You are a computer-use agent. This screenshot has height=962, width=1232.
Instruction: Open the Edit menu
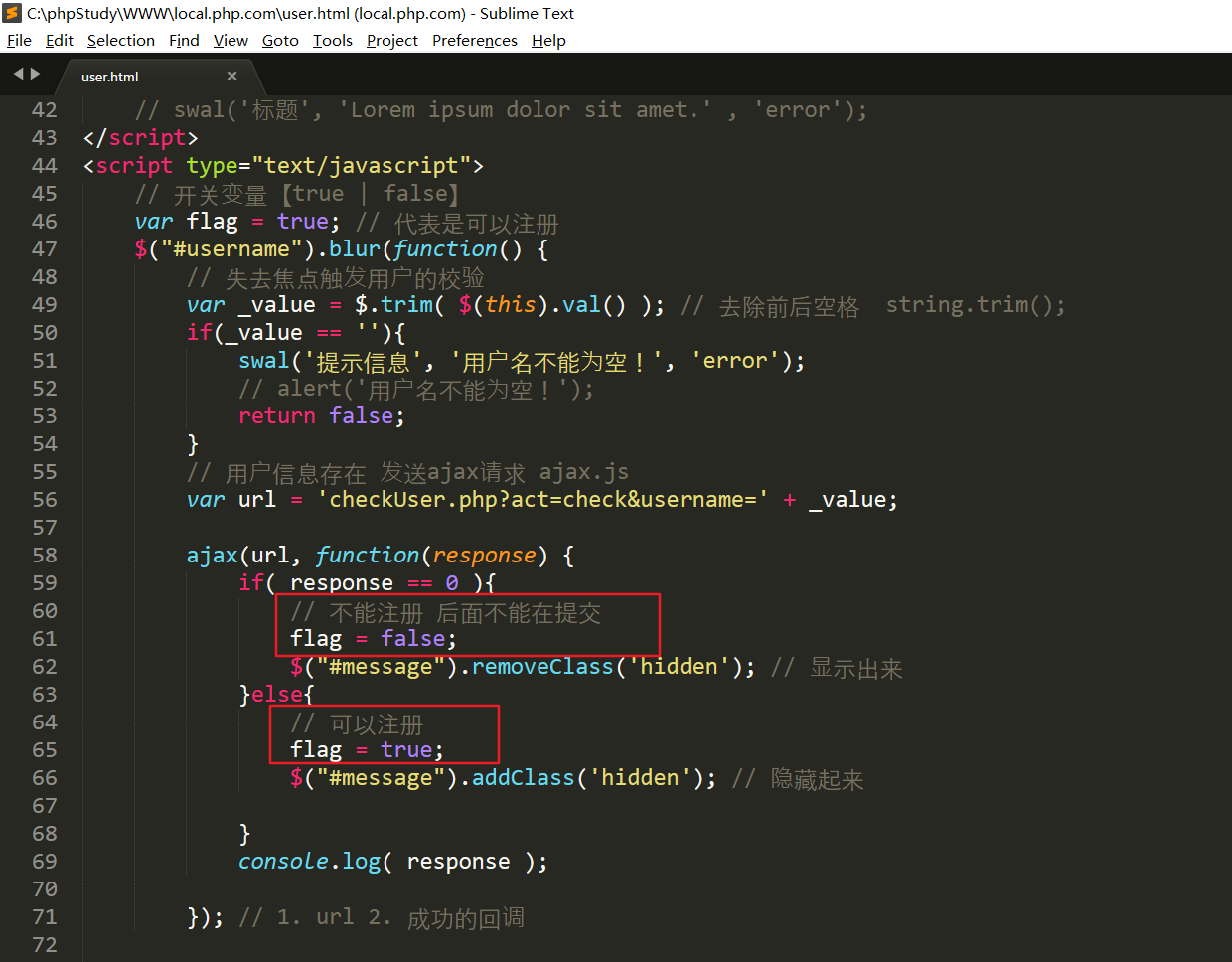click(x=60, y=41)
